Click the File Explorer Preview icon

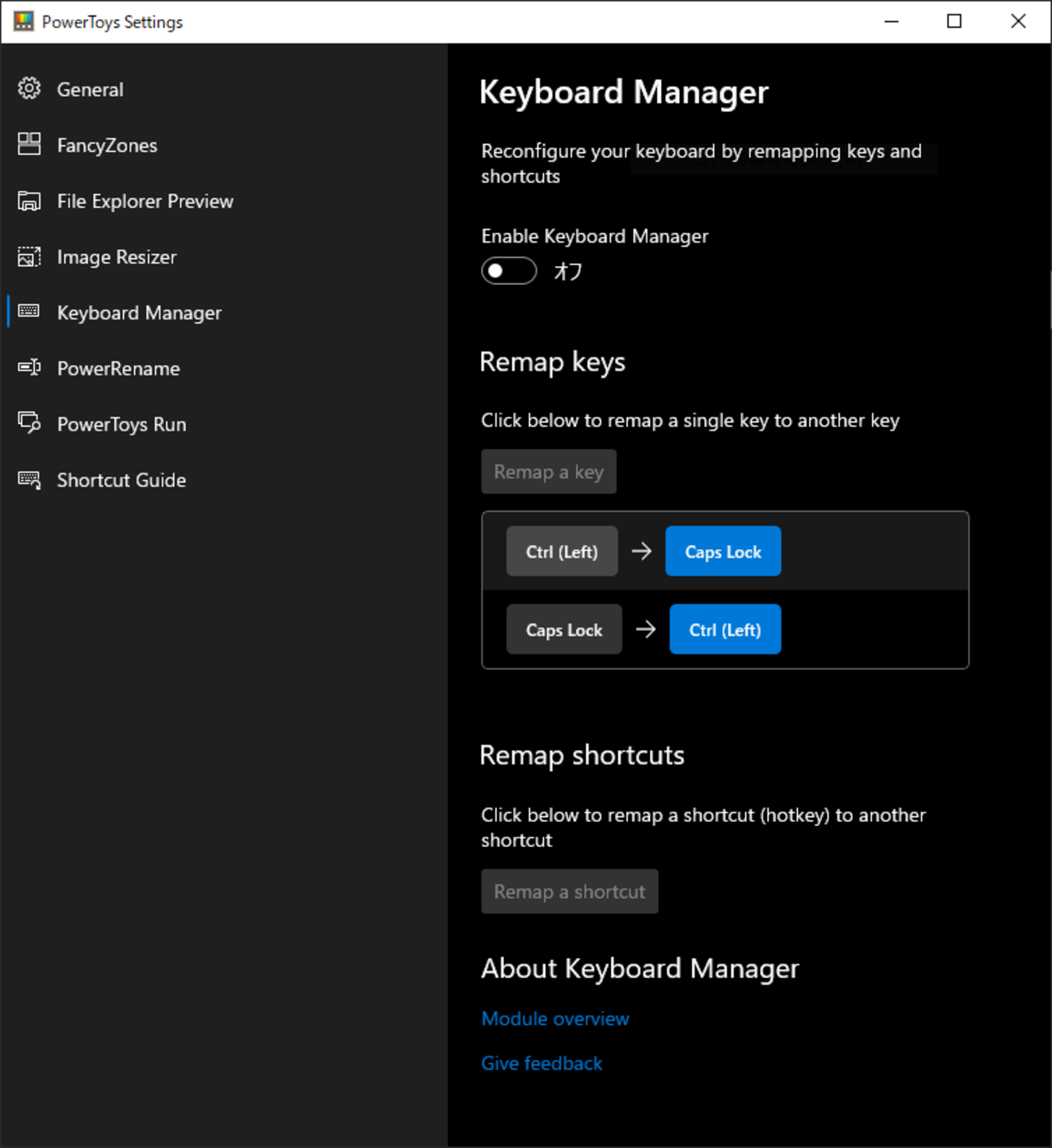pyautogui.click(x=29, y=201)
